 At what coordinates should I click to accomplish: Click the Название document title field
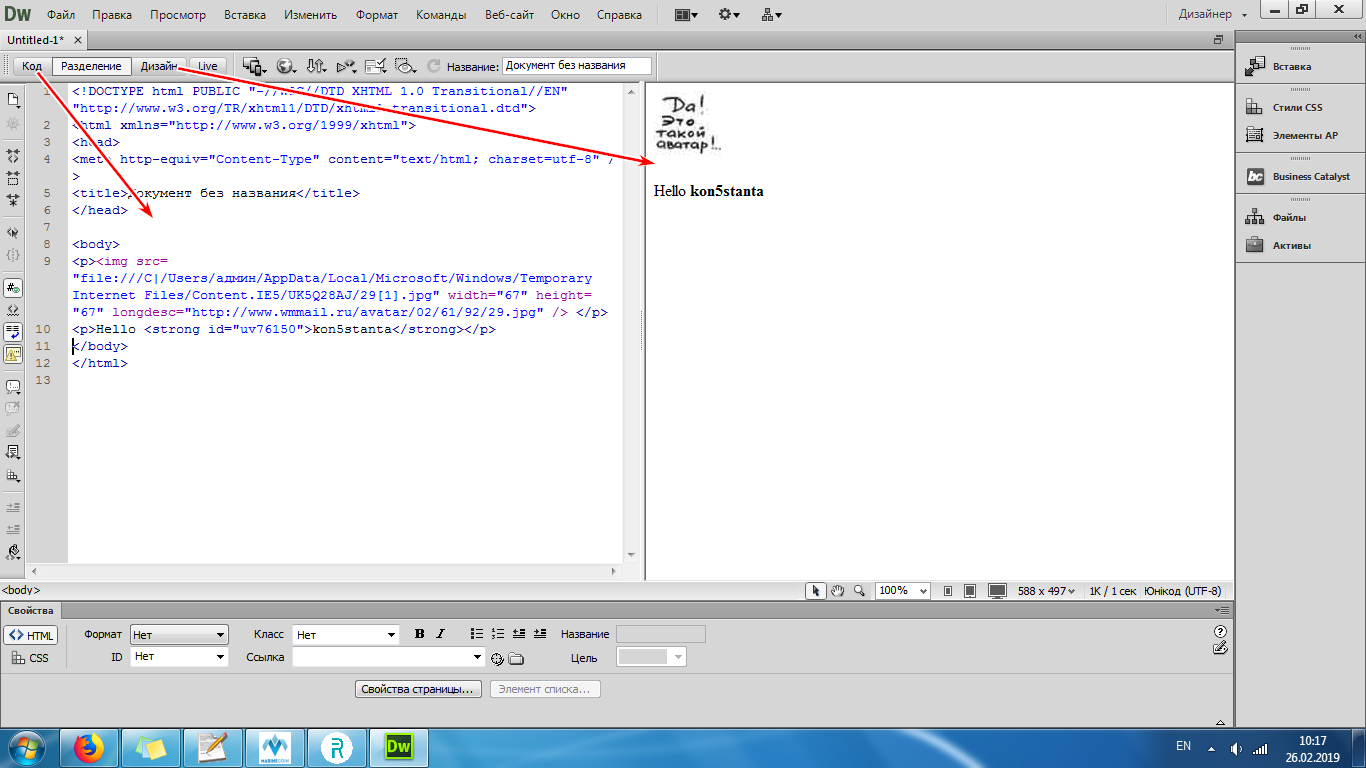pos(576,66)
